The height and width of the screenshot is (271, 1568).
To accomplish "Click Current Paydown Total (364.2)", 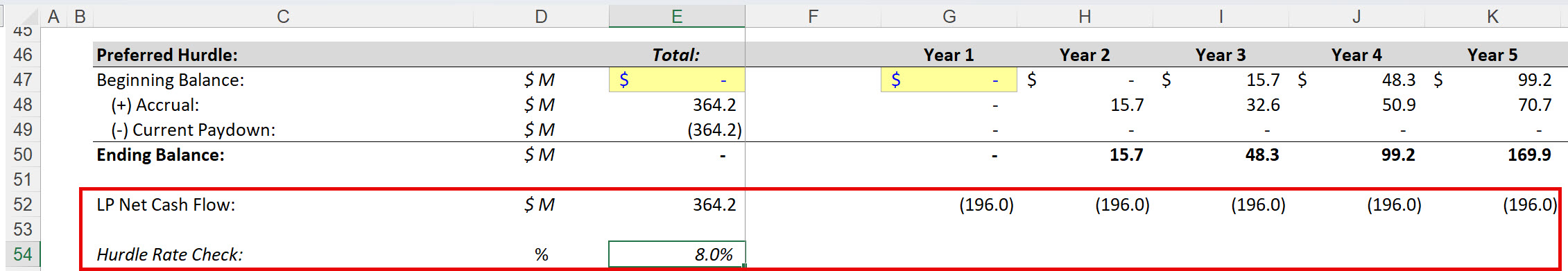I will [714, 130].
